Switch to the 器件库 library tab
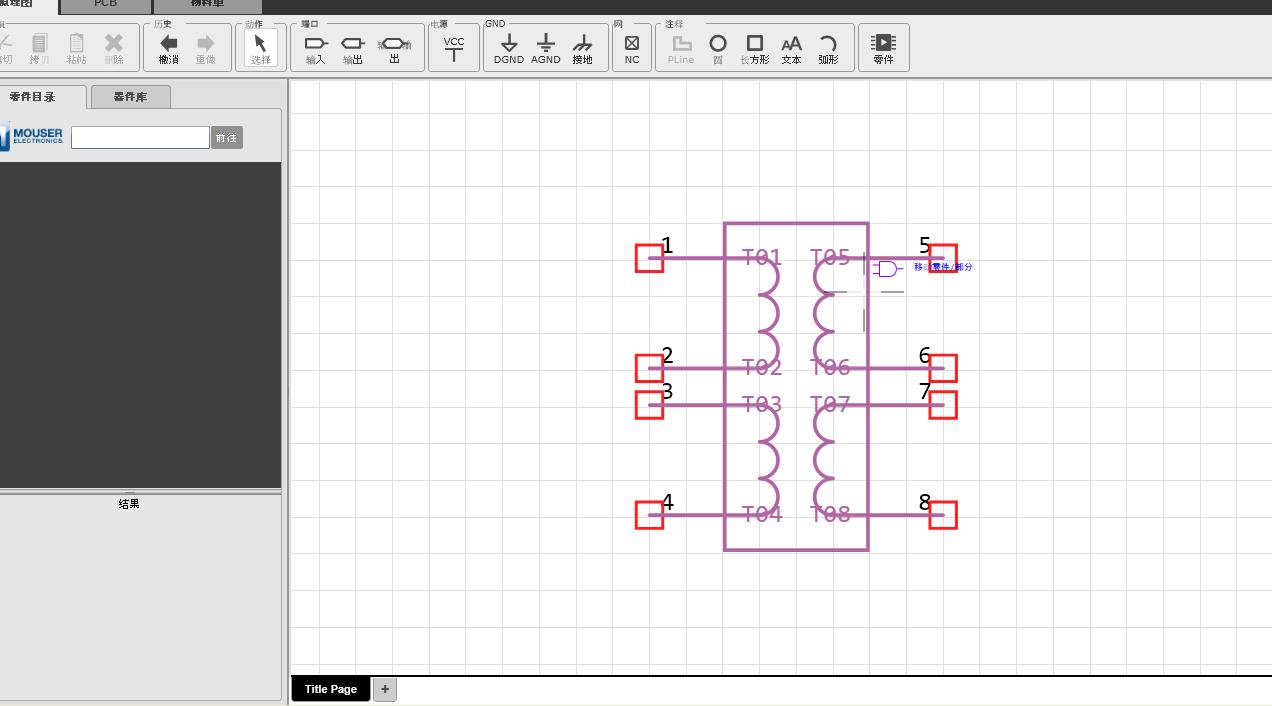1272x706 pixels. point(130,97)
